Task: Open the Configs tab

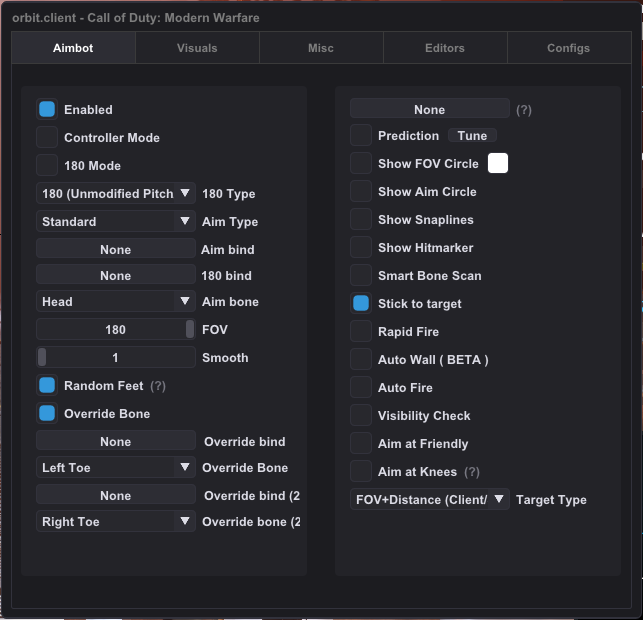Action: click(x=568, y=48)
